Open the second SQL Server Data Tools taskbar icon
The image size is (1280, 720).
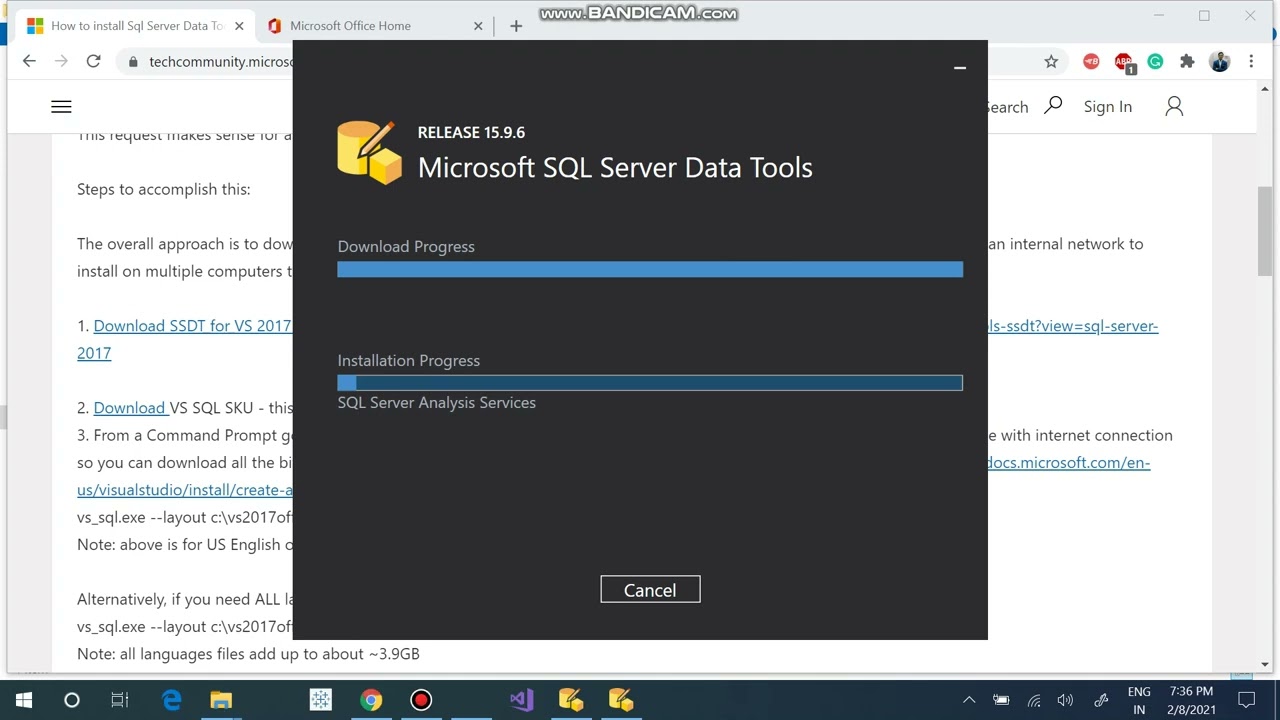tap(621, 700)
